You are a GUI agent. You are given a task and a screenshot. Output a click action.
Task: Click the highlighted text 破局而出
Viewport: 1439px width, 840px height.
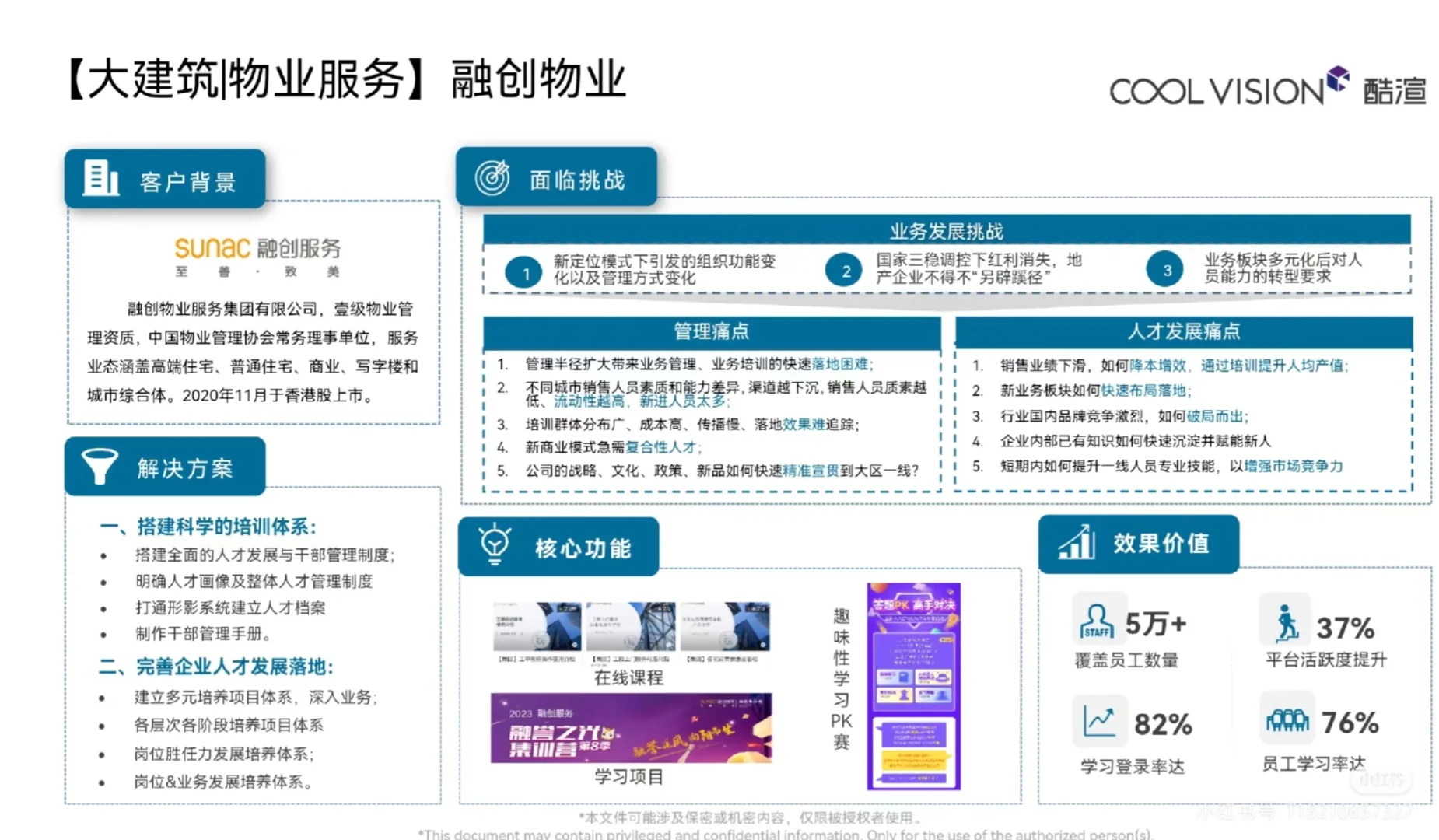(1214, 416)
